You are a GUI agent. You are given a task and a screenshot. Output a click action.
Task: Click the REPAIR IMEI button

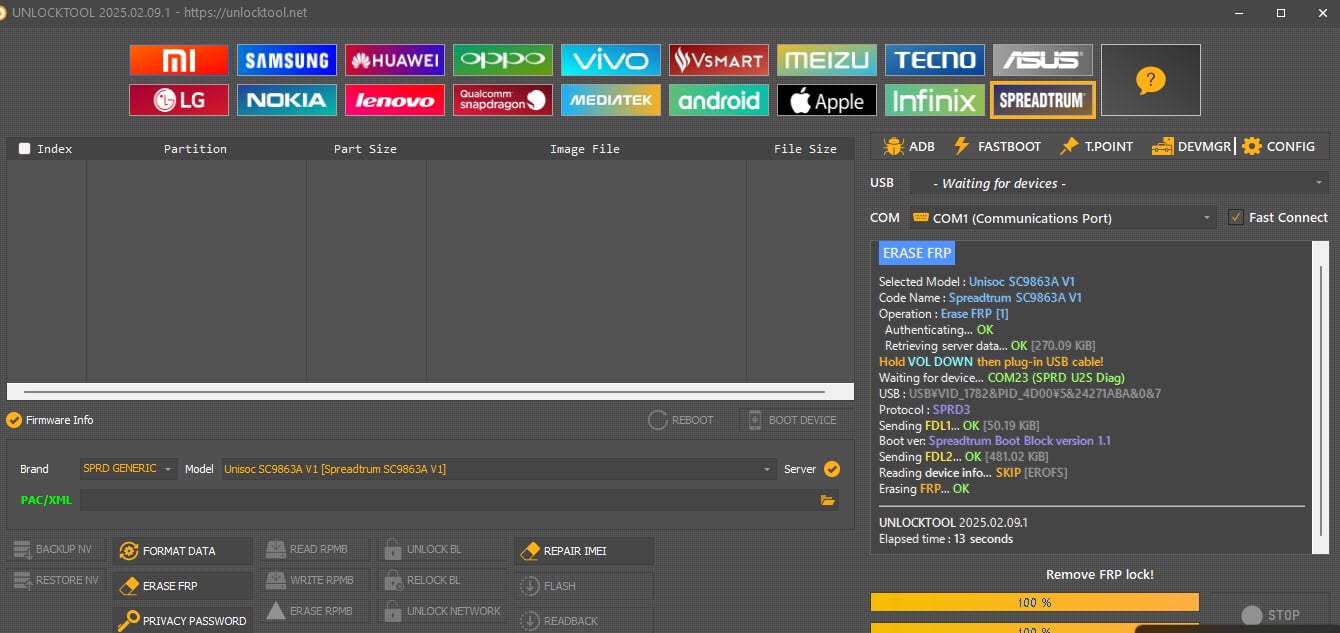click(584, 551)
